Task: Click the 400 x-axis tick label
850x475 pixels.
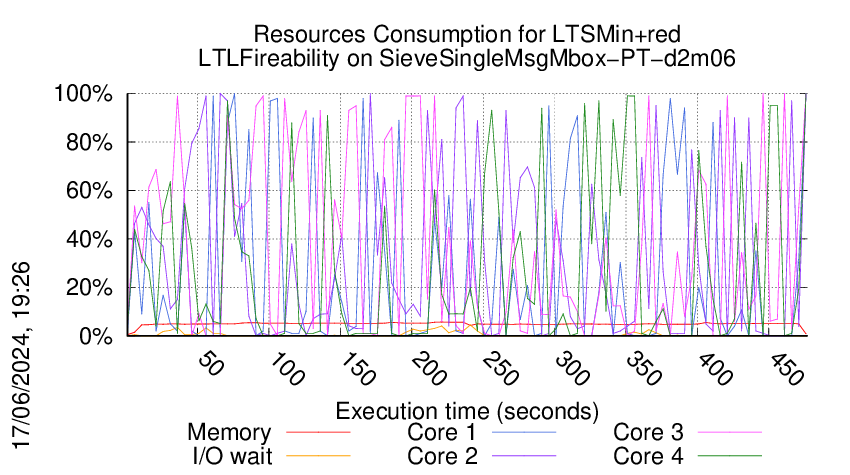Action: 716,369
